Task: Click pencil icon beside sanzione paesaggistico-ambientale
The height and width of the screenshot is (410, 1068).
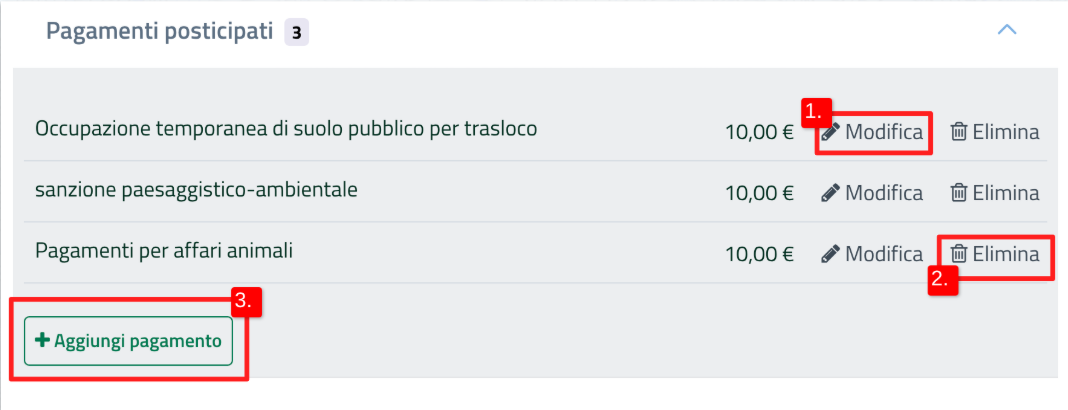Action: tap(830, 193)
